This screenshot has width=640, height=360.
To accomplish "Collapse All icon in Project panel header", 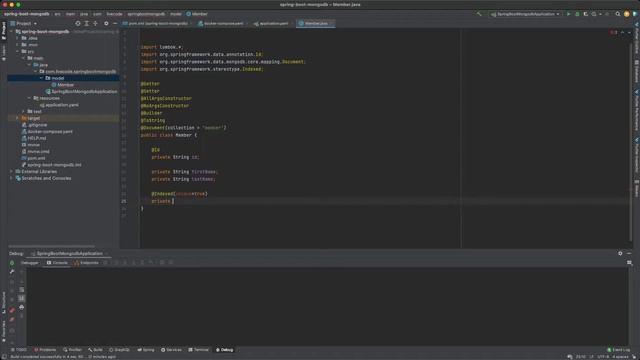I will click(x=96, y=24).
